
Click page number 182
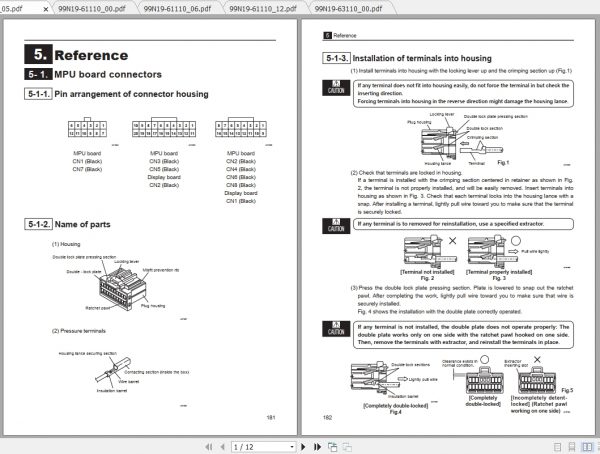pyautogui.click(x=327, y=417)
